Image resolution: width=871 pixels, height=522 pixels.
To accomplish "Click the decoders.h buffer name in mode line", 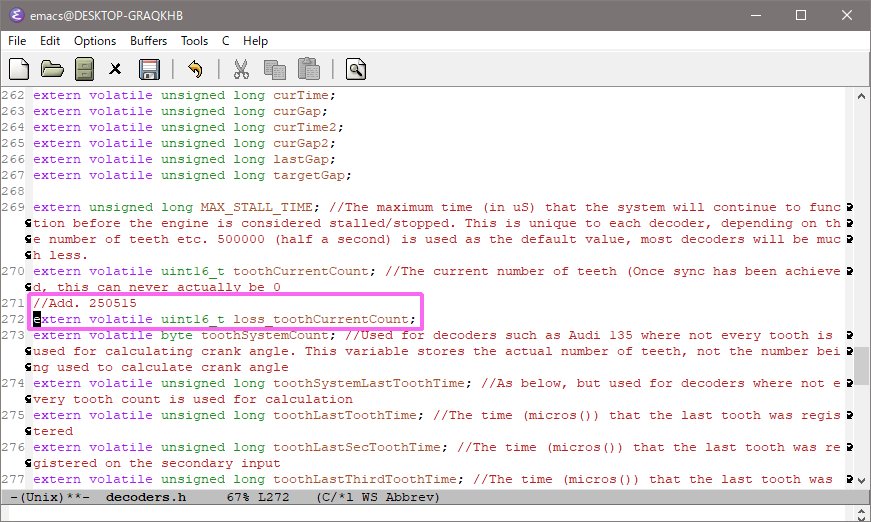I will pyautogui.click(x=146, y=497).
